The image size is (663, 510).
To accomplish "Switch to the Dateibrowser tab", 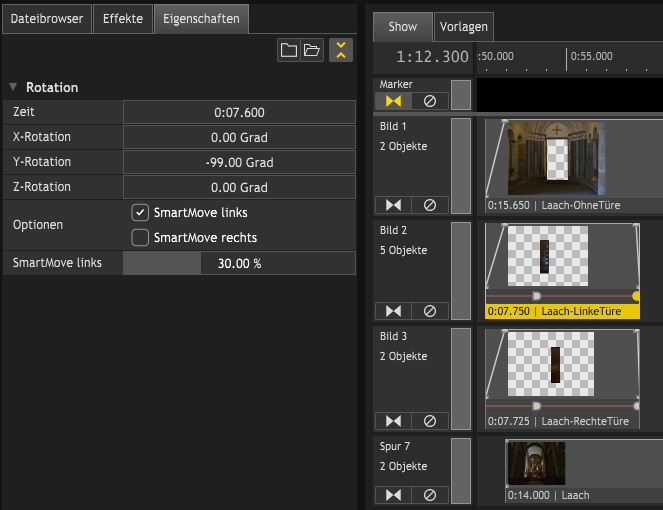I will (47, 19).
